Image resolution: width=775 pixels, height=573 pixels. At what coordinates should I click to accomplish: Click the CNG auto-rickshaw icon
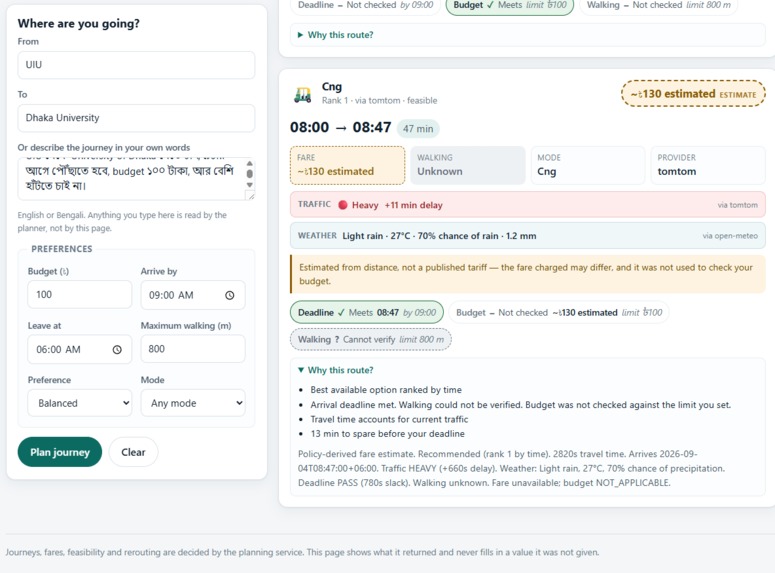point(302,94)
